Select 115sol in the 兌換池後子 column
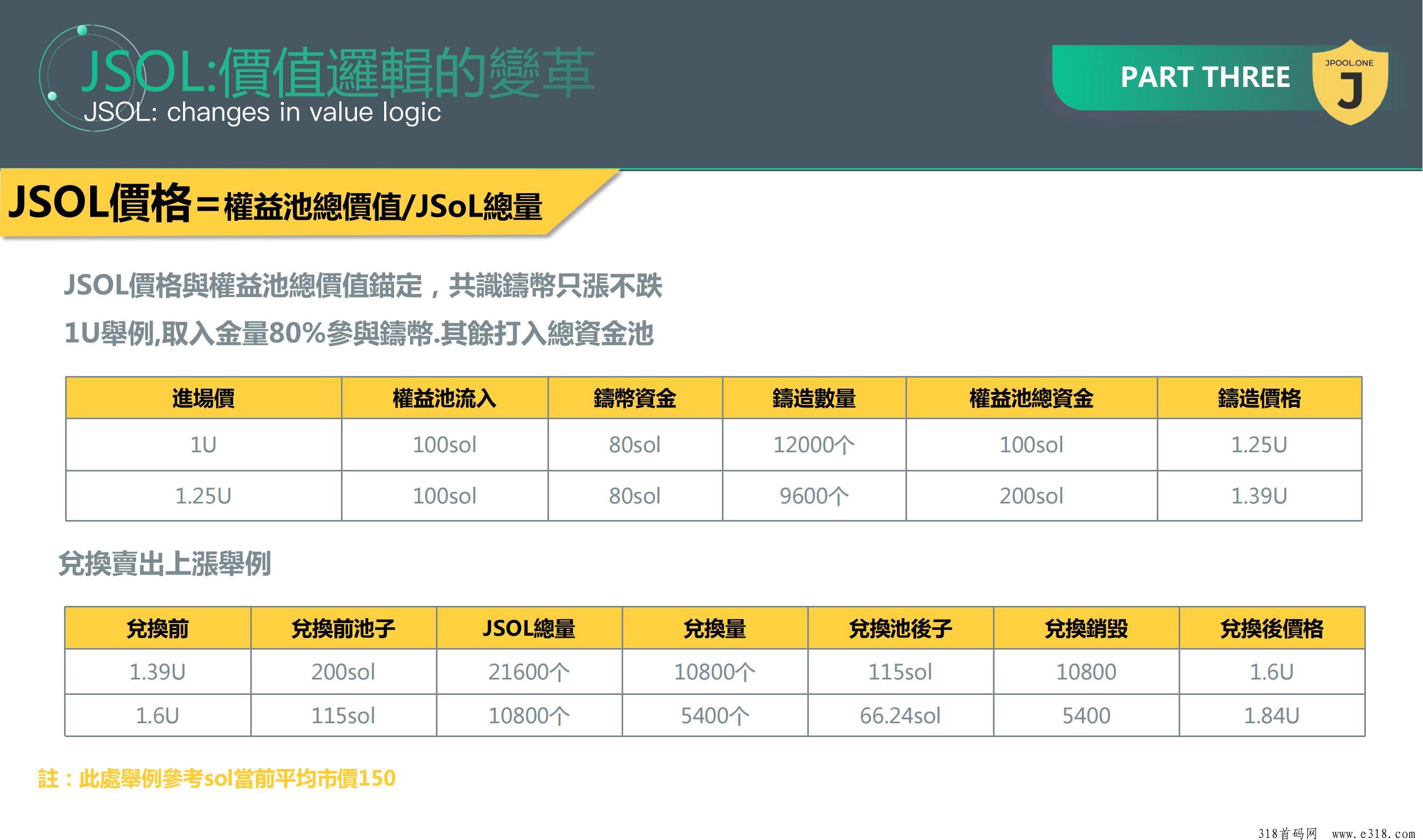This screenshot has height=840, width=1423. (x=900, y=672)
